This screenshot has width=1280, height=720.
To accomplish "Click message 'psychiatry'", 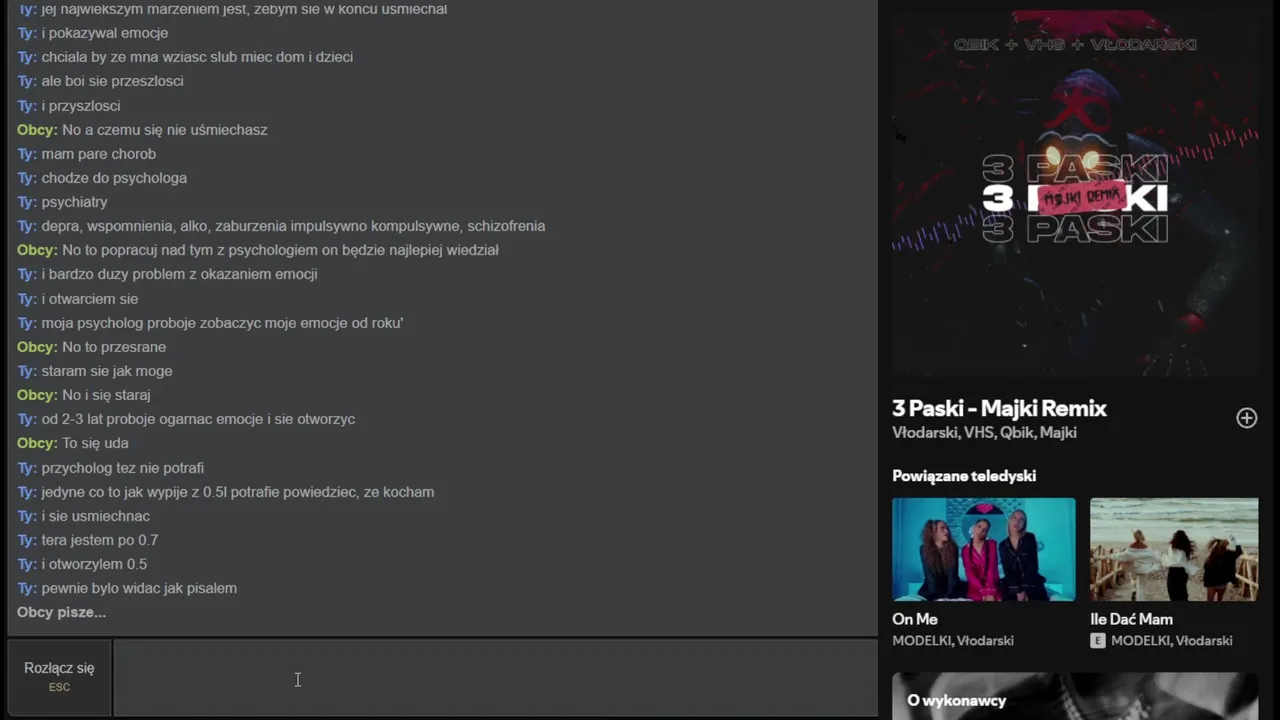I will pyautogui.click(x=62, y=202).
